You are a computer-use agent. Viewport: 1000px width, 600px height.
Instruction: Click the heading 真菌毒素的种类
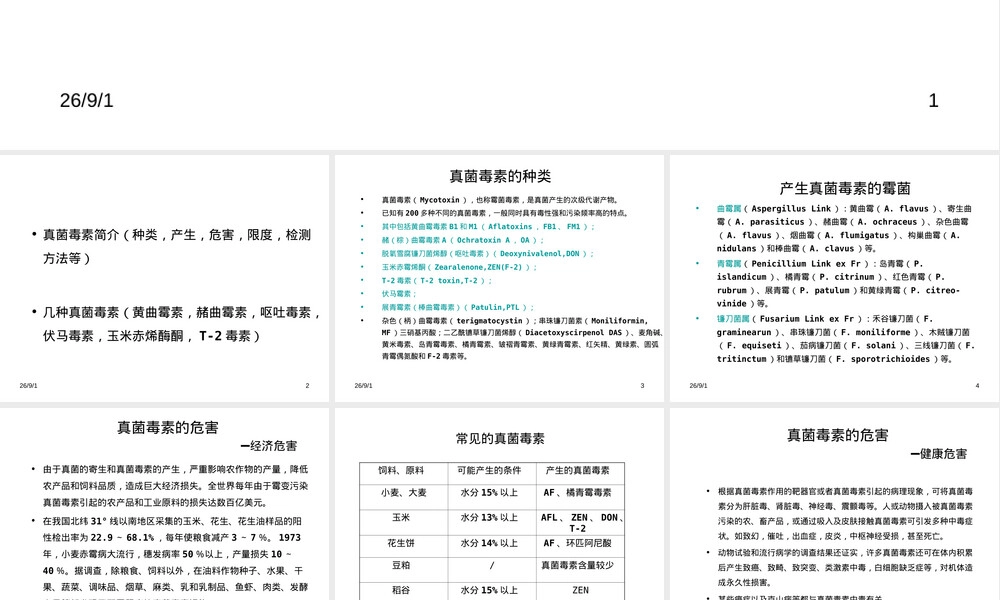[x=500, y=176]
